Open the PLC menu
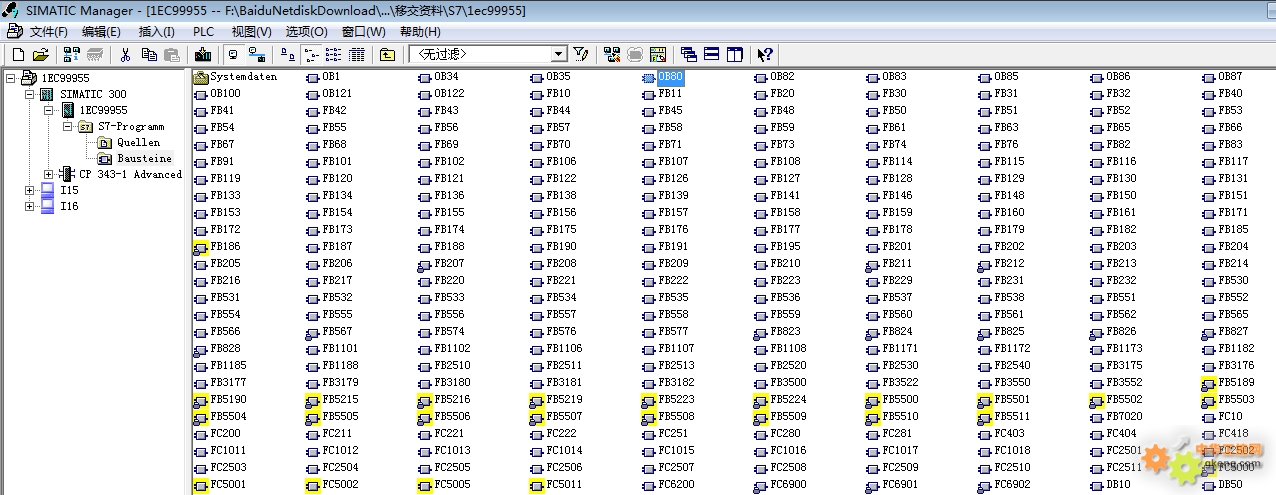 (x=203, y=32)
